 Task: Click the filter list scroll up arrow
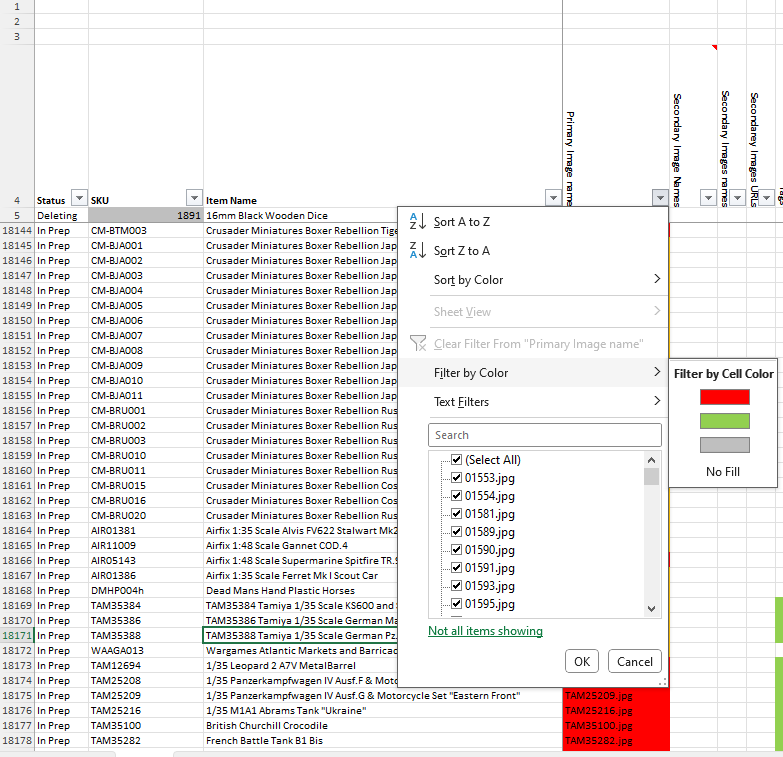click(651, 460)
